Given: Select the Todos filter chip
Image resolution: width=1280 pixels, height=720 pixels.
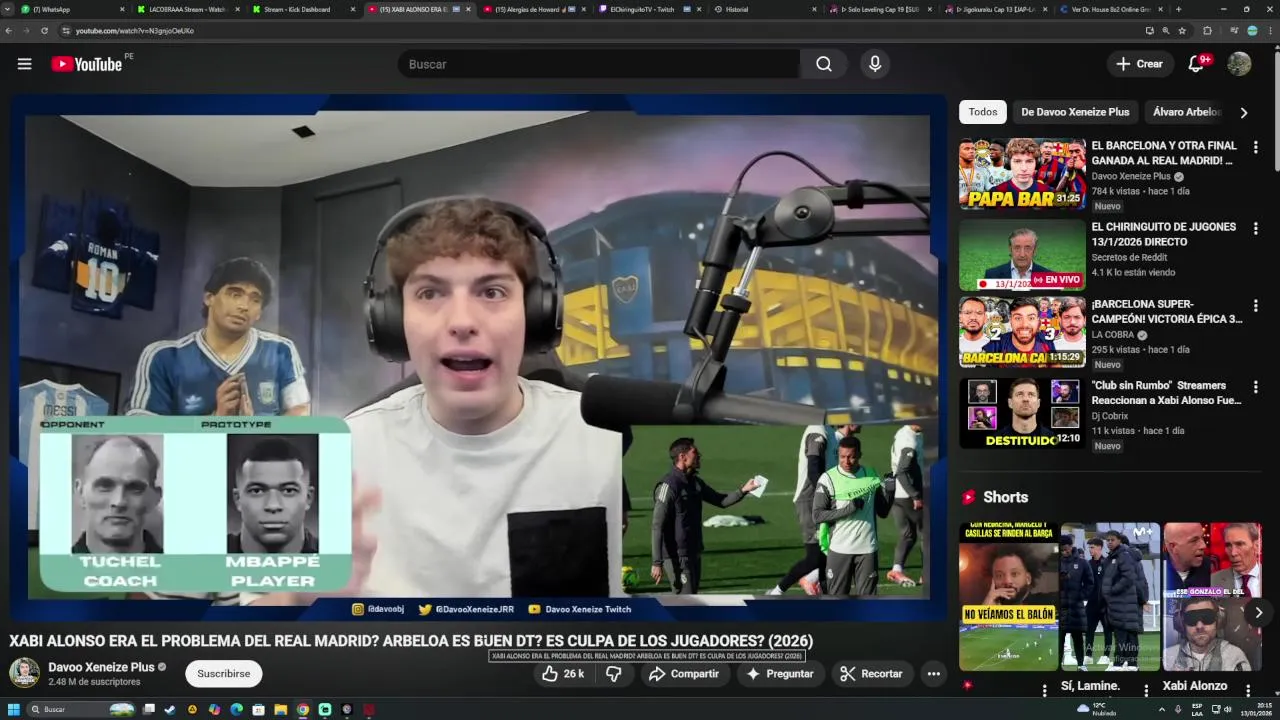Looking at the screenshot, I should [x=983, y=112].
